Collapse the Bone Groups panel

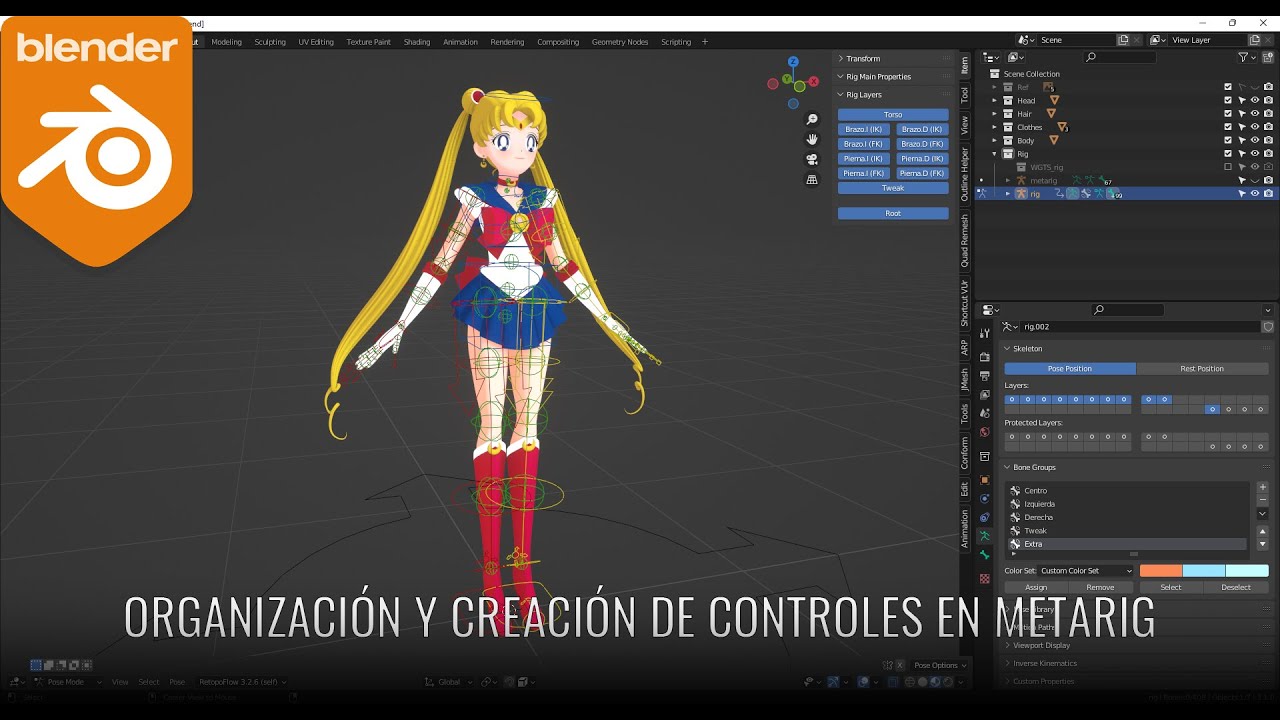(1007, 467)
